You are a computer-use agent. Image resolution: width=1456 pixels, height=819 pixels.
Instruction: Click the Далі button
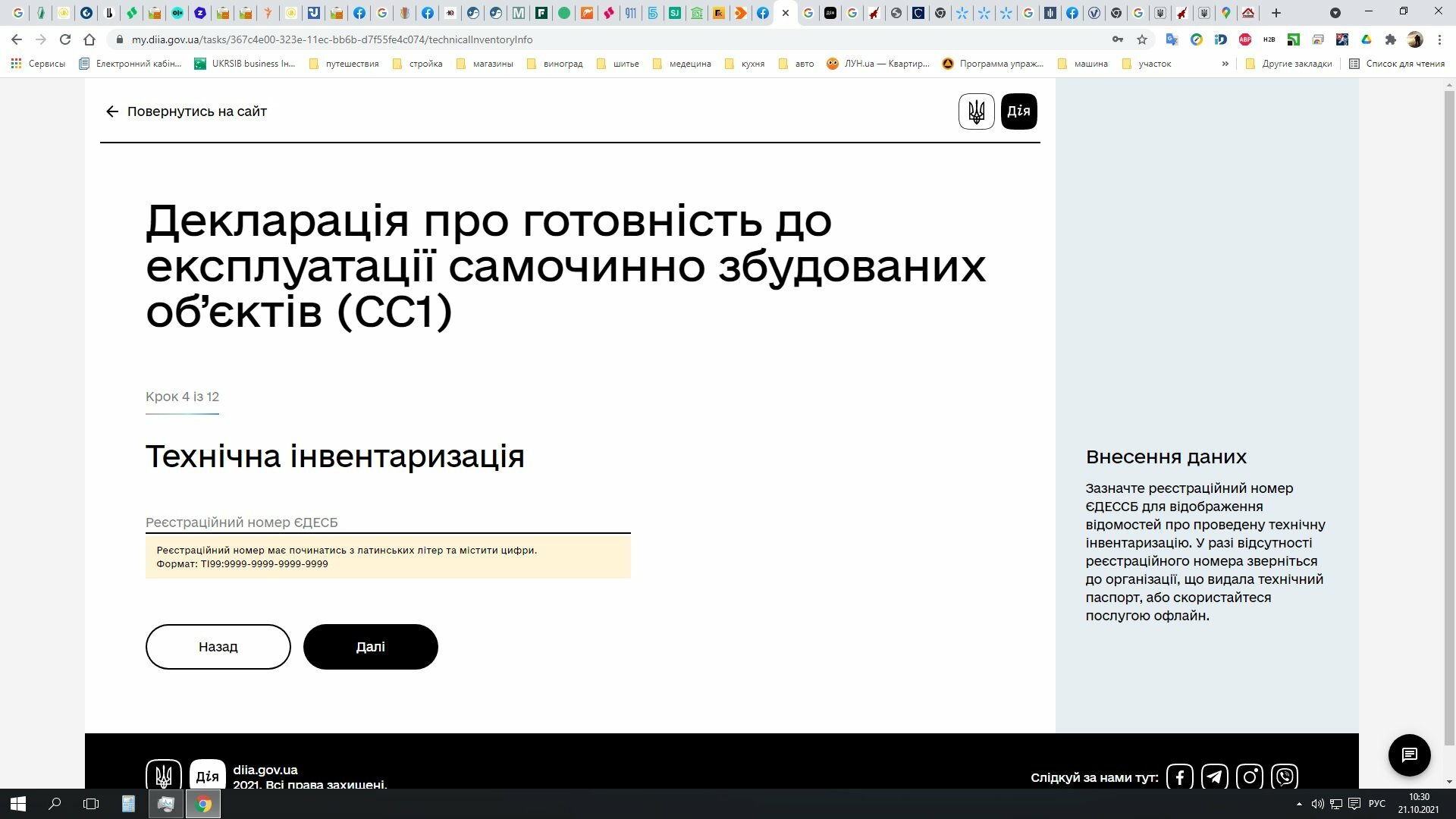pyautogui.click(x=371, y=647)
